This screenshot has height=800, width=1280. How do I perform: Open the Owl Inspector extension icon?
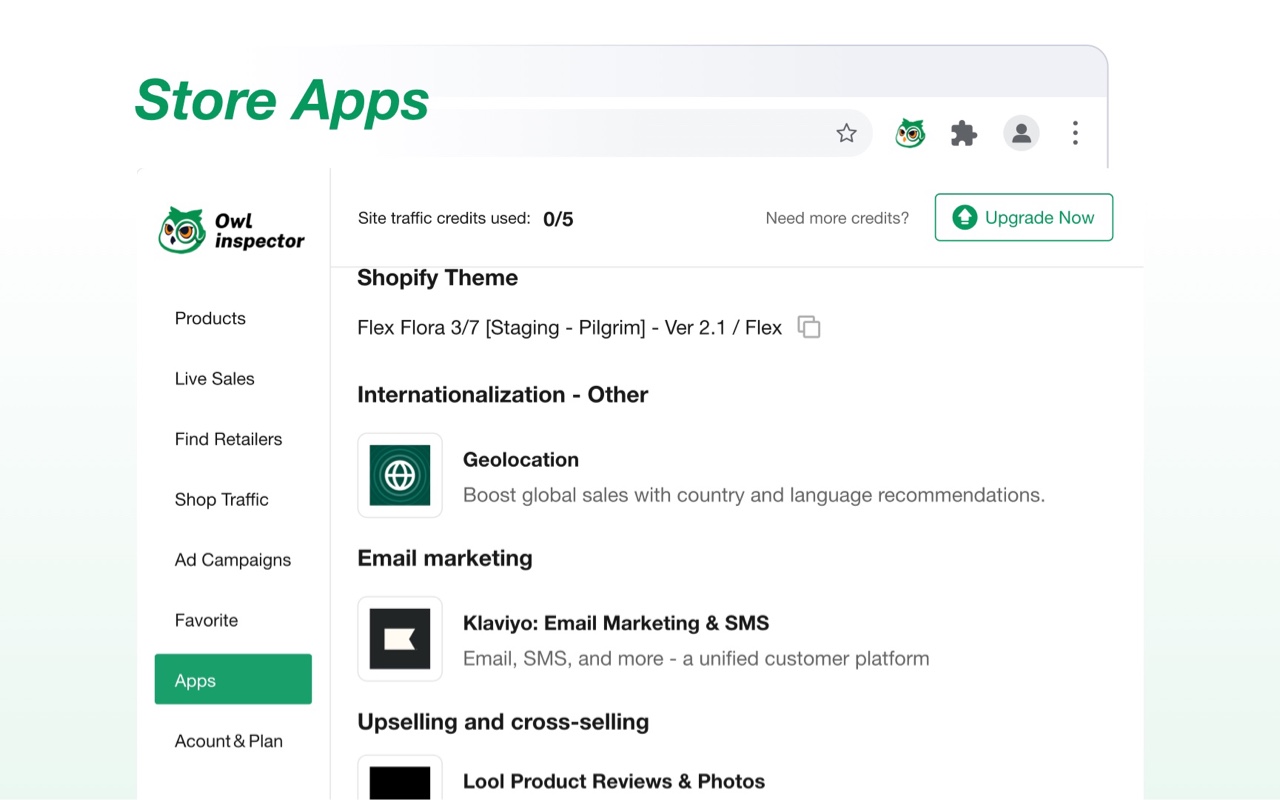coord(910,133)
